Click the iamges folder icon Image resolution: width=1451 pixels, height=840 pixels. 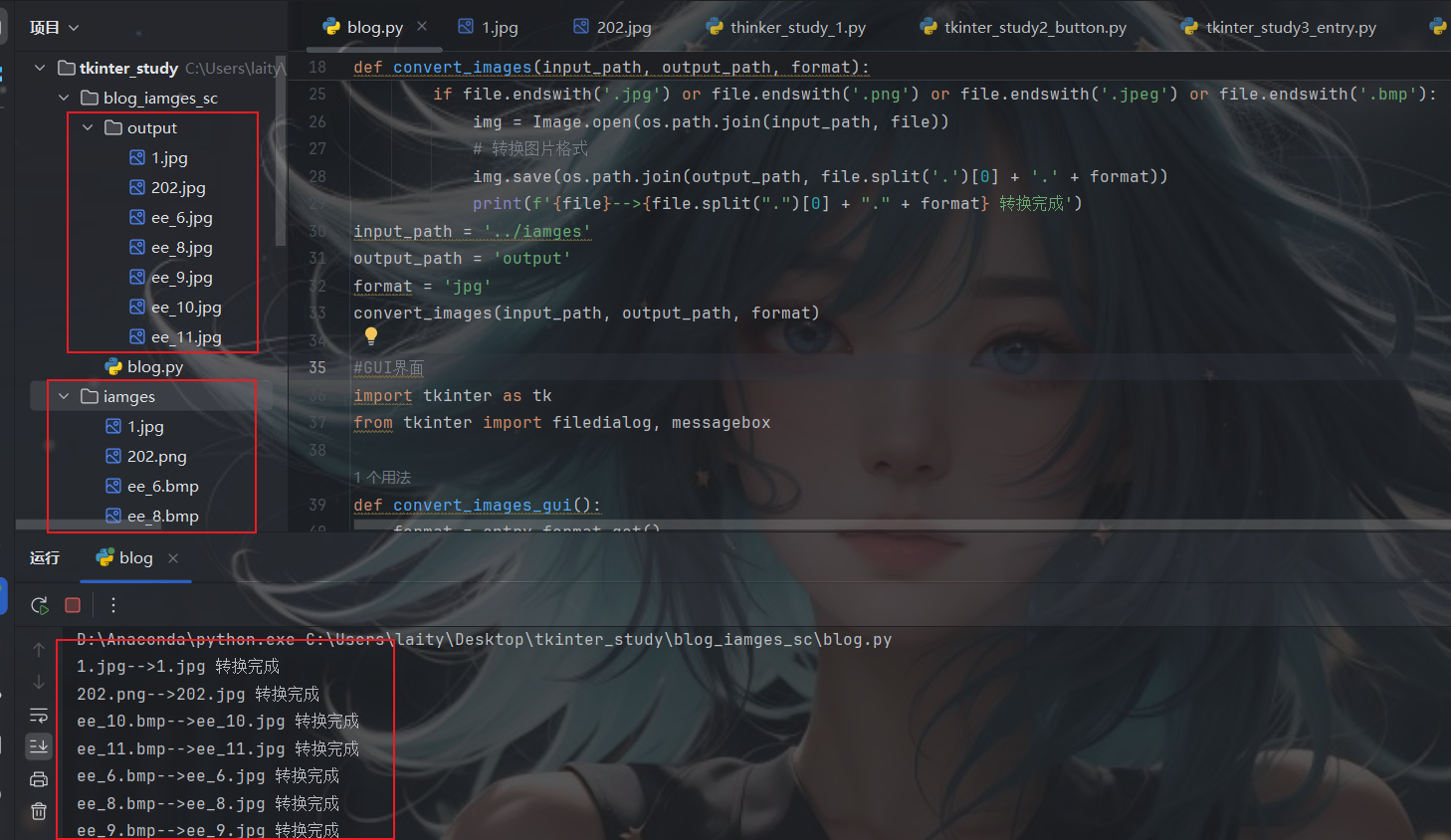tap(90, 396)
